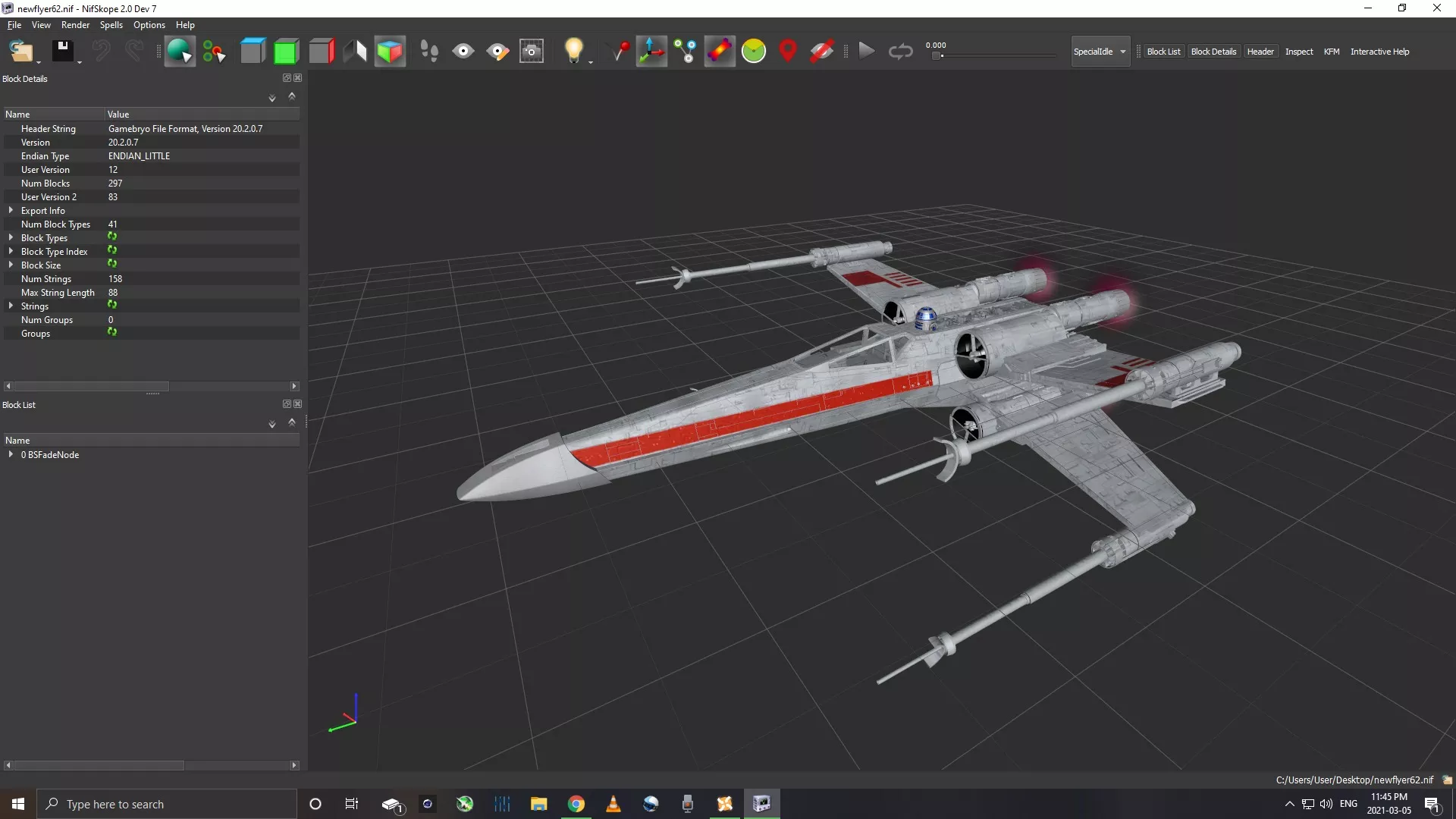Screen dimensions: 1456x819
Task: Expand the Strings row
Action: [11, 306]
